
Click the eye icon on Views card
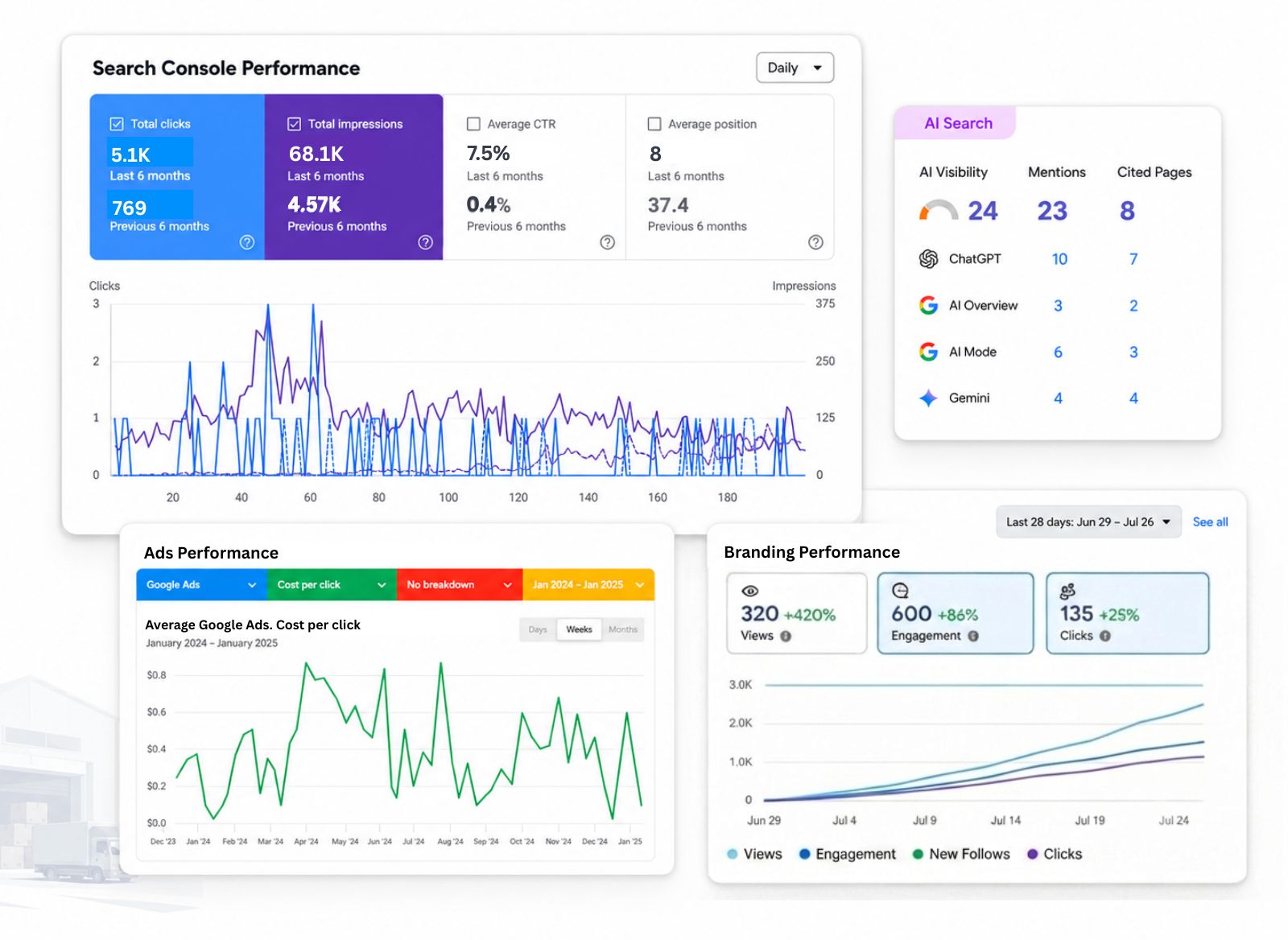[x=750, y=591]
